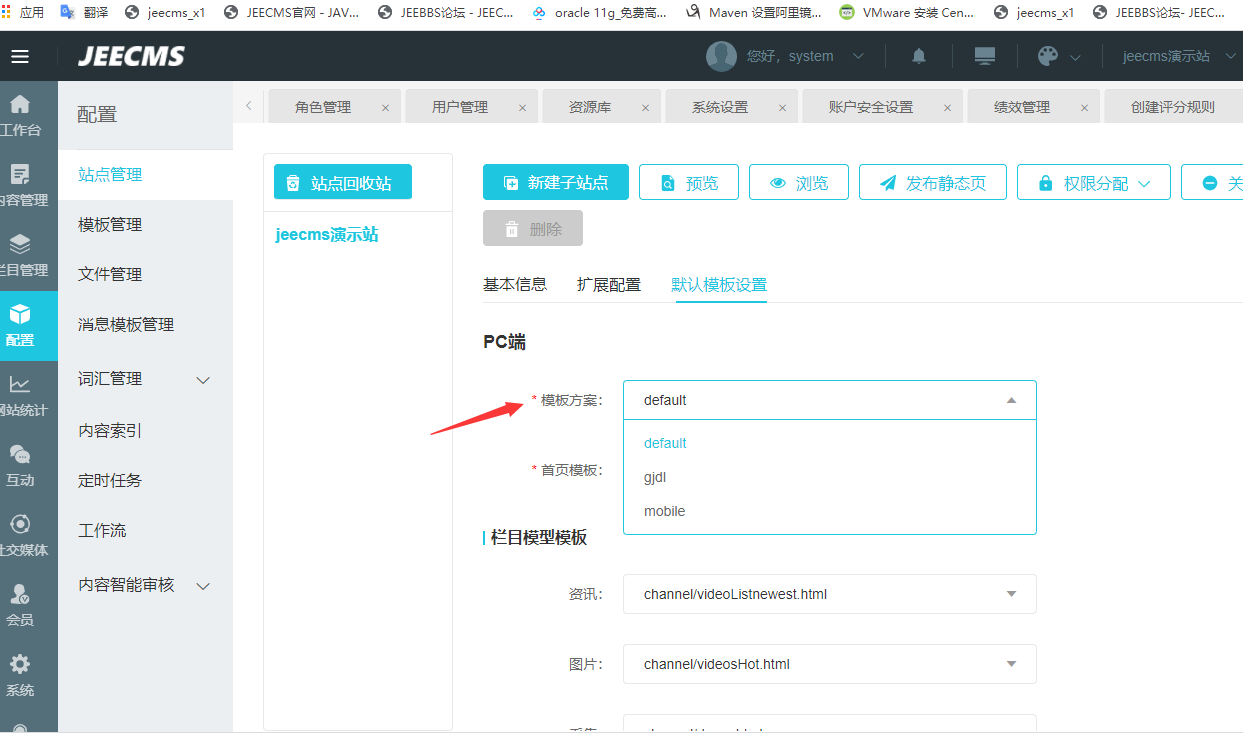Image resolution: width=1243 pixels, height=735 pixels.
Task: Expand the 词汇管理 submenu
Action: pyautogui.click(x=203, y=380)
